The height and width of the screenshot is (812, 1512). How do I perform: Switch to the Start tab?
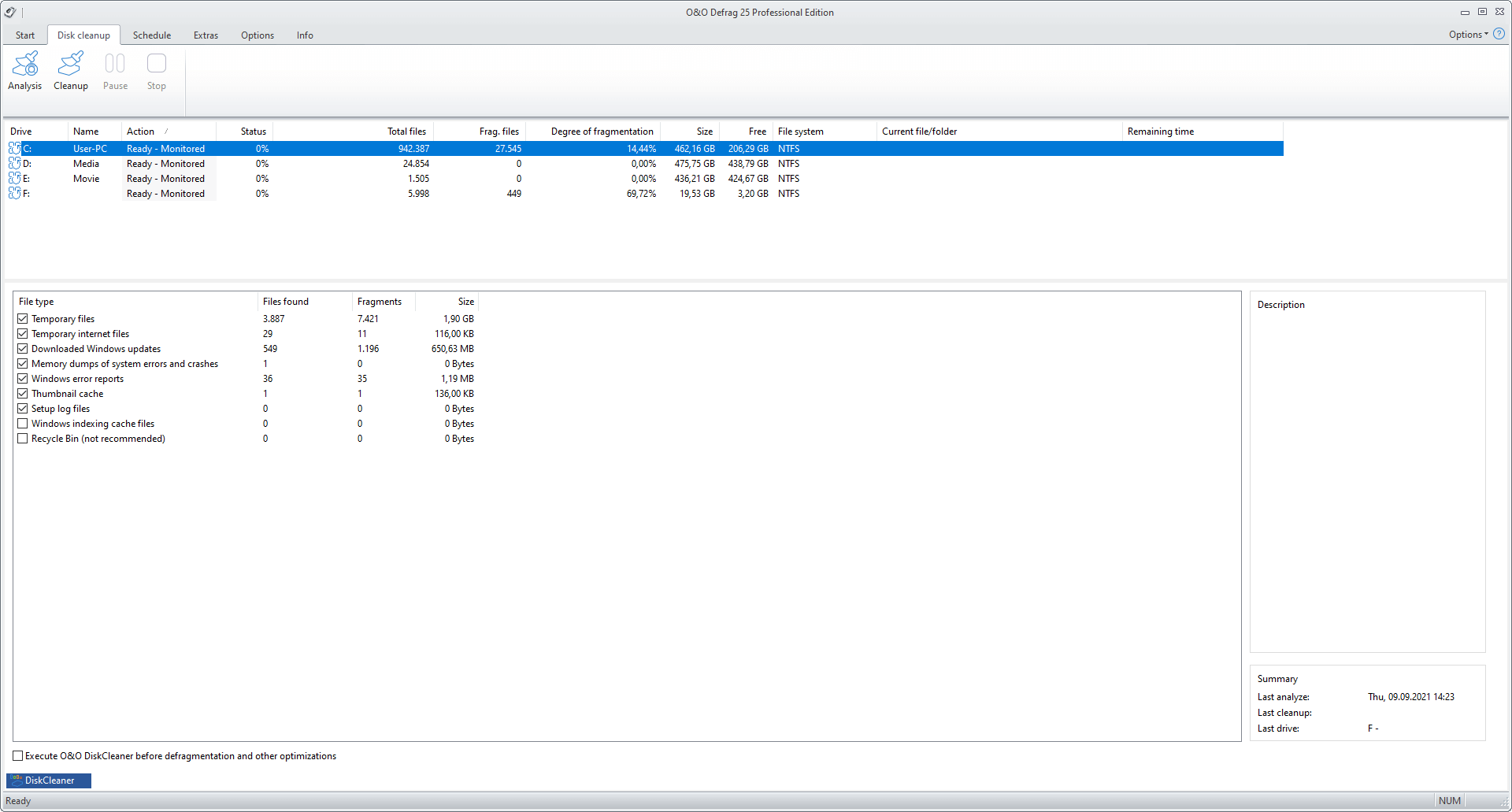pyautogui.click(x=25, y=35)
